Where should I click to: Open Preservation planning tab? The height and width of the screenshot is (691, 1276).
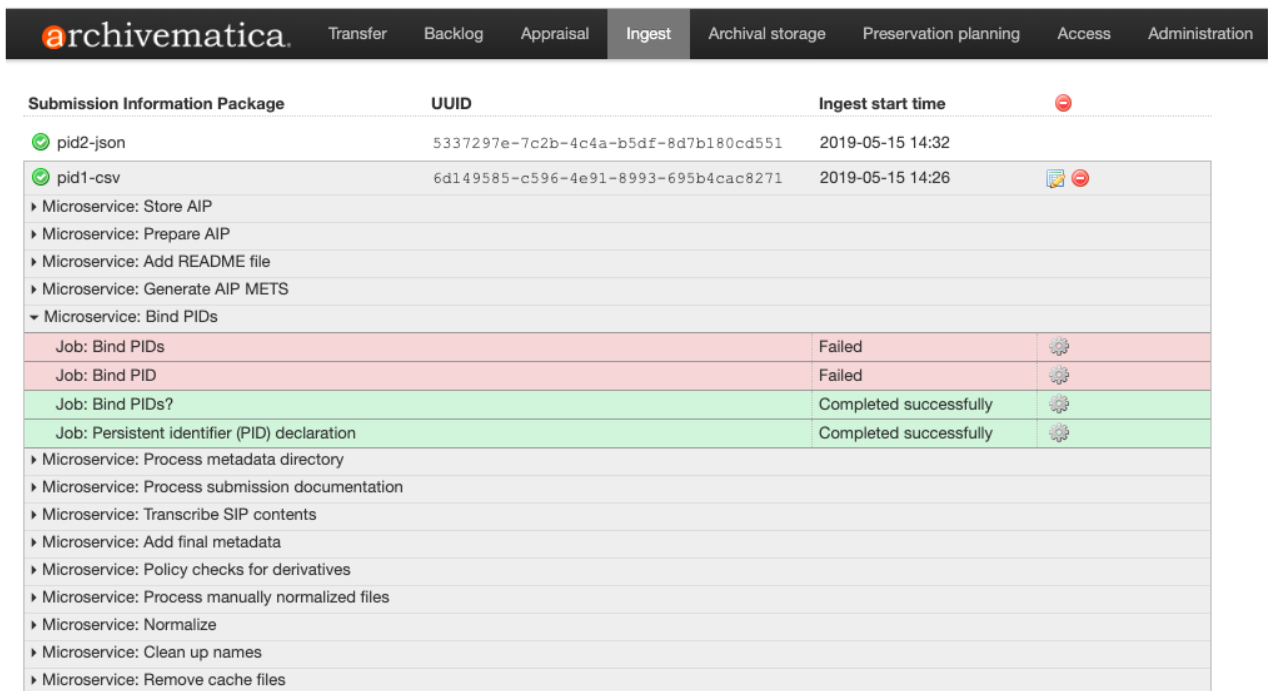941,34
